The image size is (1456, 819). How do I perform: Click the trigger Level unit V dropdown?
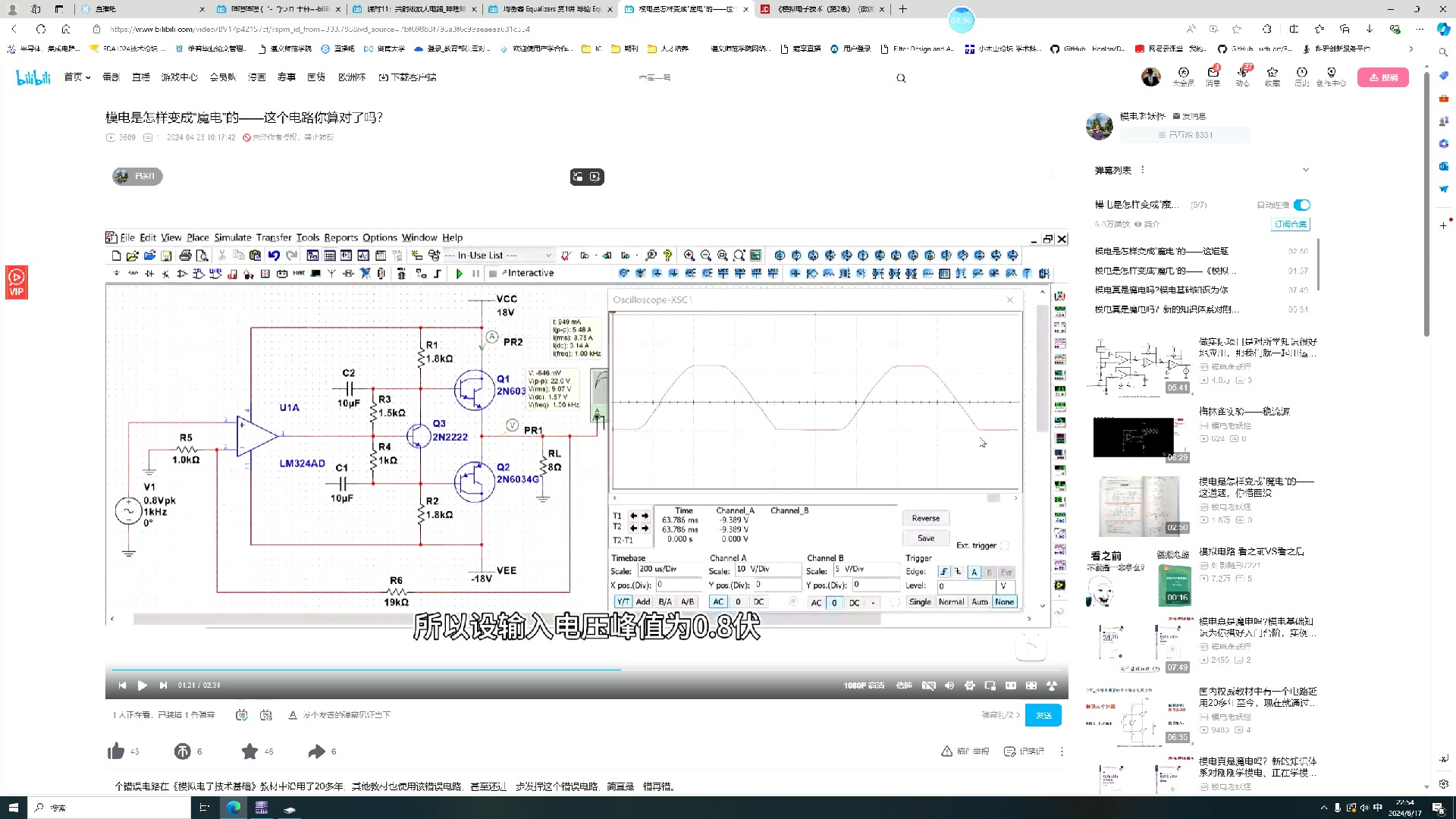(1006, 586)
